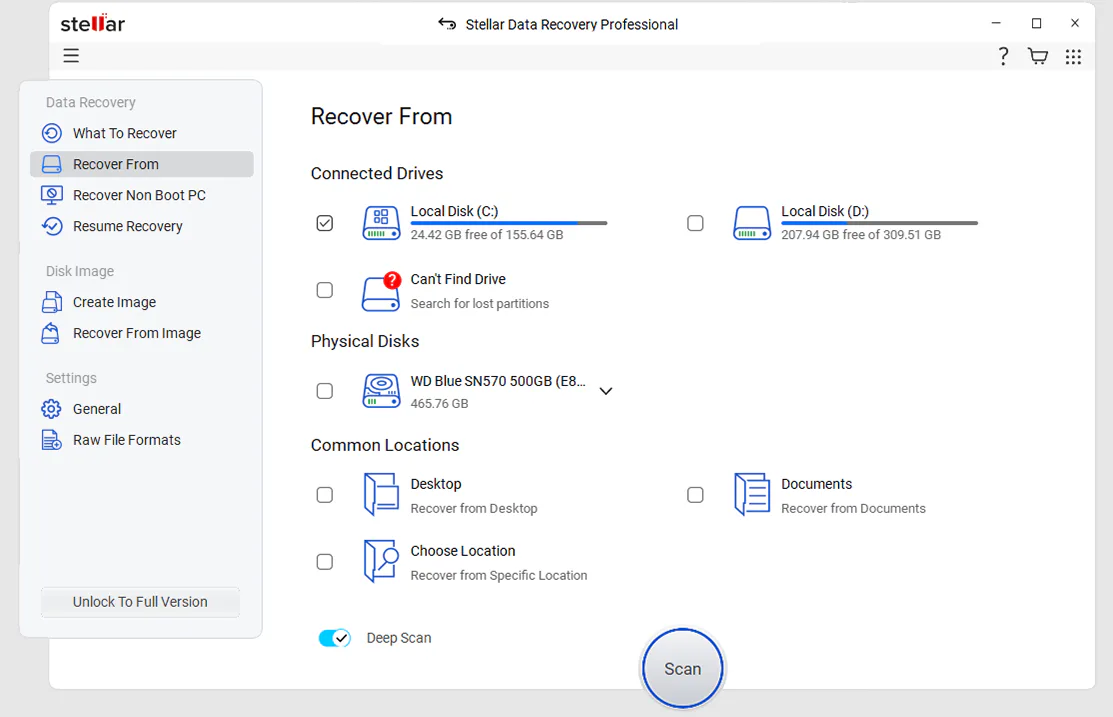Enable the Documents location checkbox
1113x717 pixels.
[696, 494]
